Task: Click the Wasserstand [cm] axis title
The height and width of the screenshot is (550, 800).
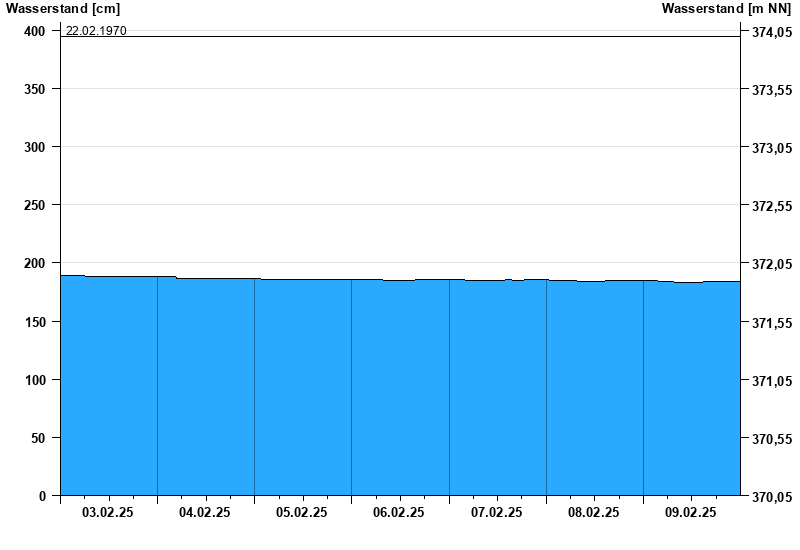Action: [61, 9]
